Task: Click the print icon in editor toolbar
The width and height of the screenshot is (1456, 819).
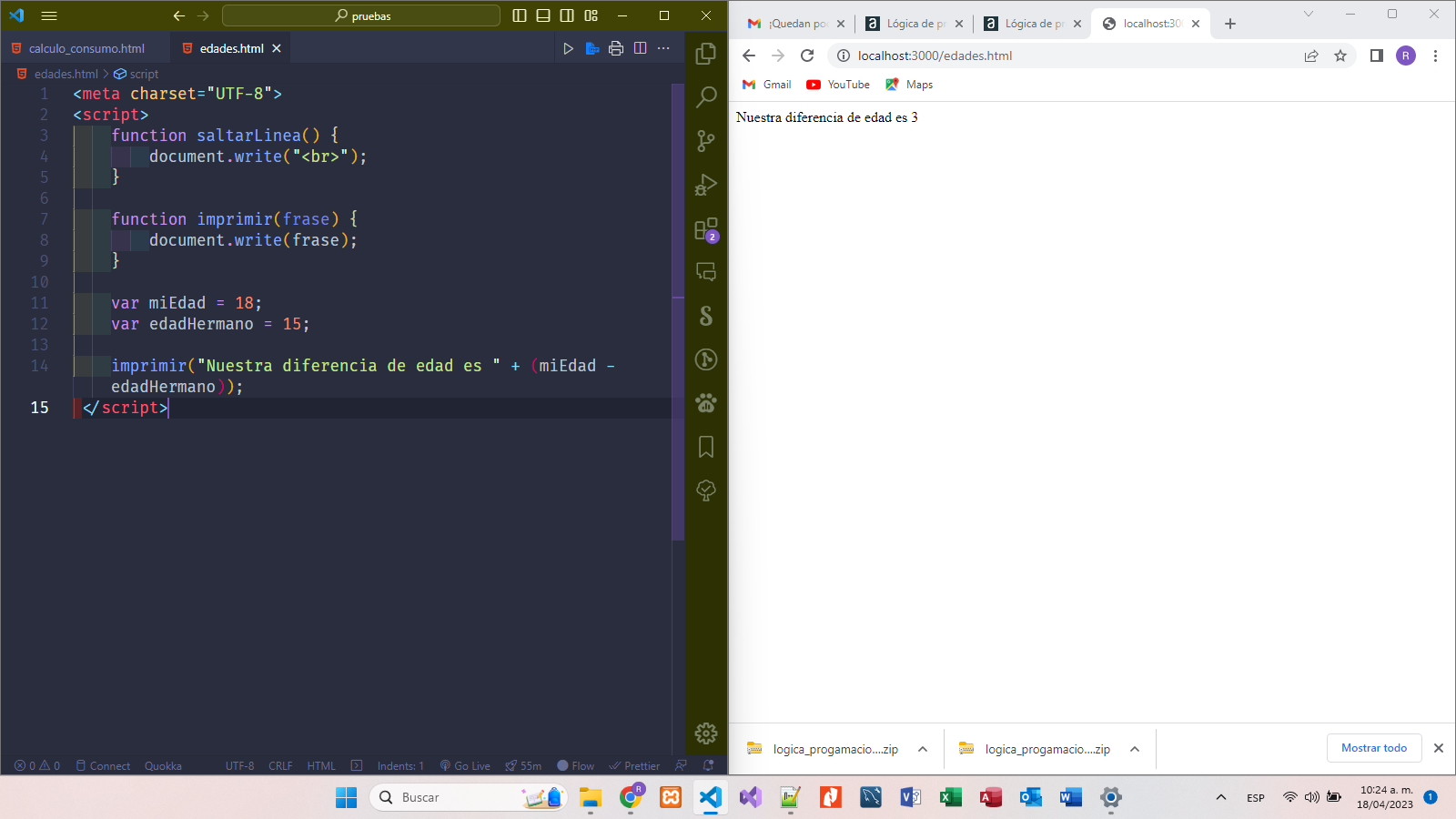Action: [x=616, y=48]
